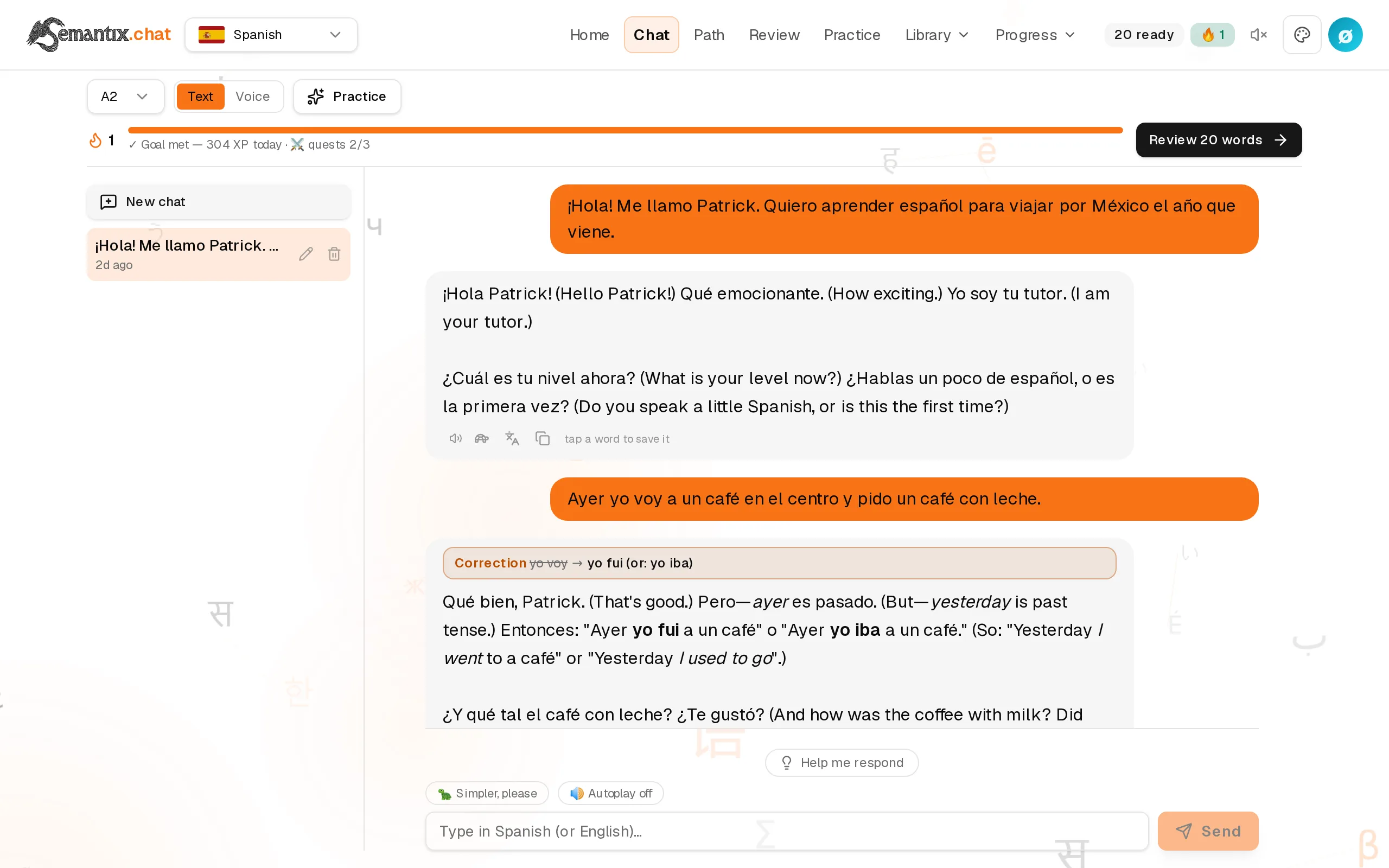Open the ¡Hola! Me llamo Patrick chat
Viewport: 1389px width, 868px height.
(x=218, y=254)
